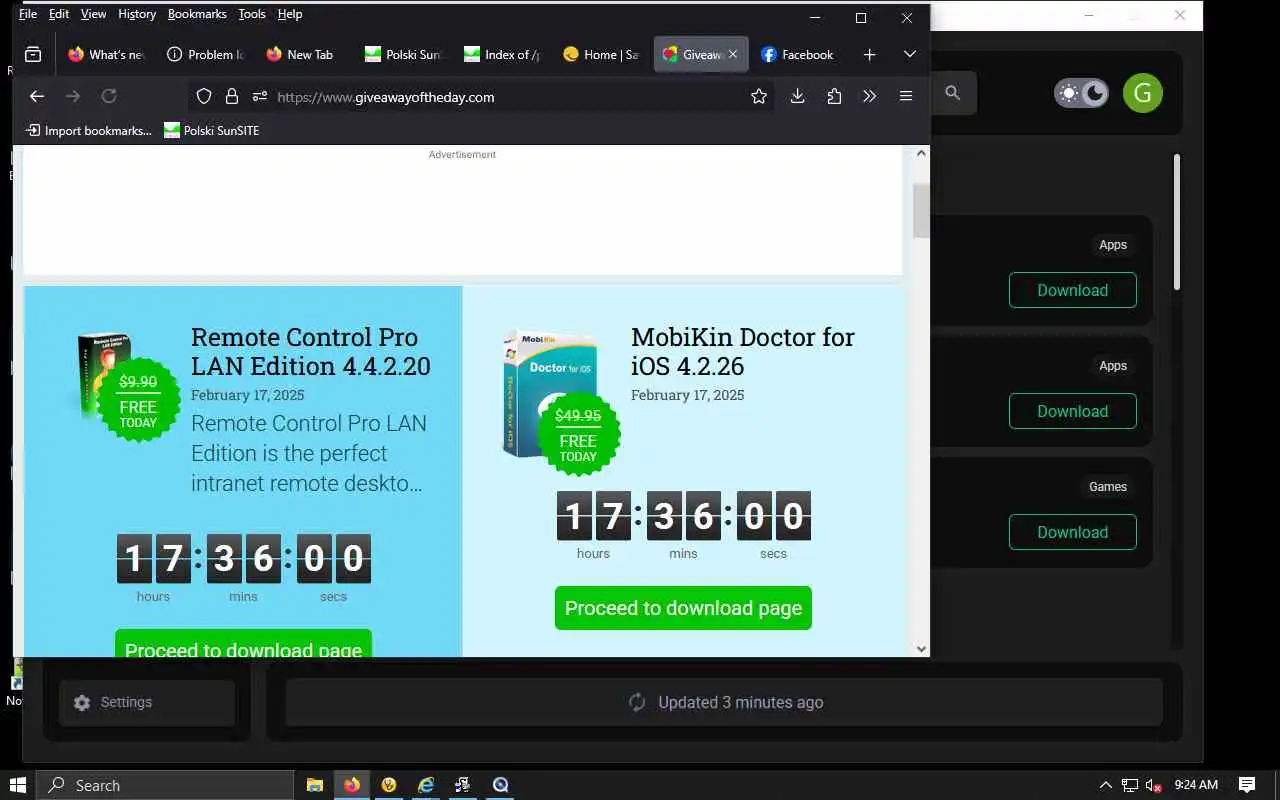Image resolution: width=1280 pixels, height=800 pixels.
Task: Click the taskbar Search box
Action: 165,785
